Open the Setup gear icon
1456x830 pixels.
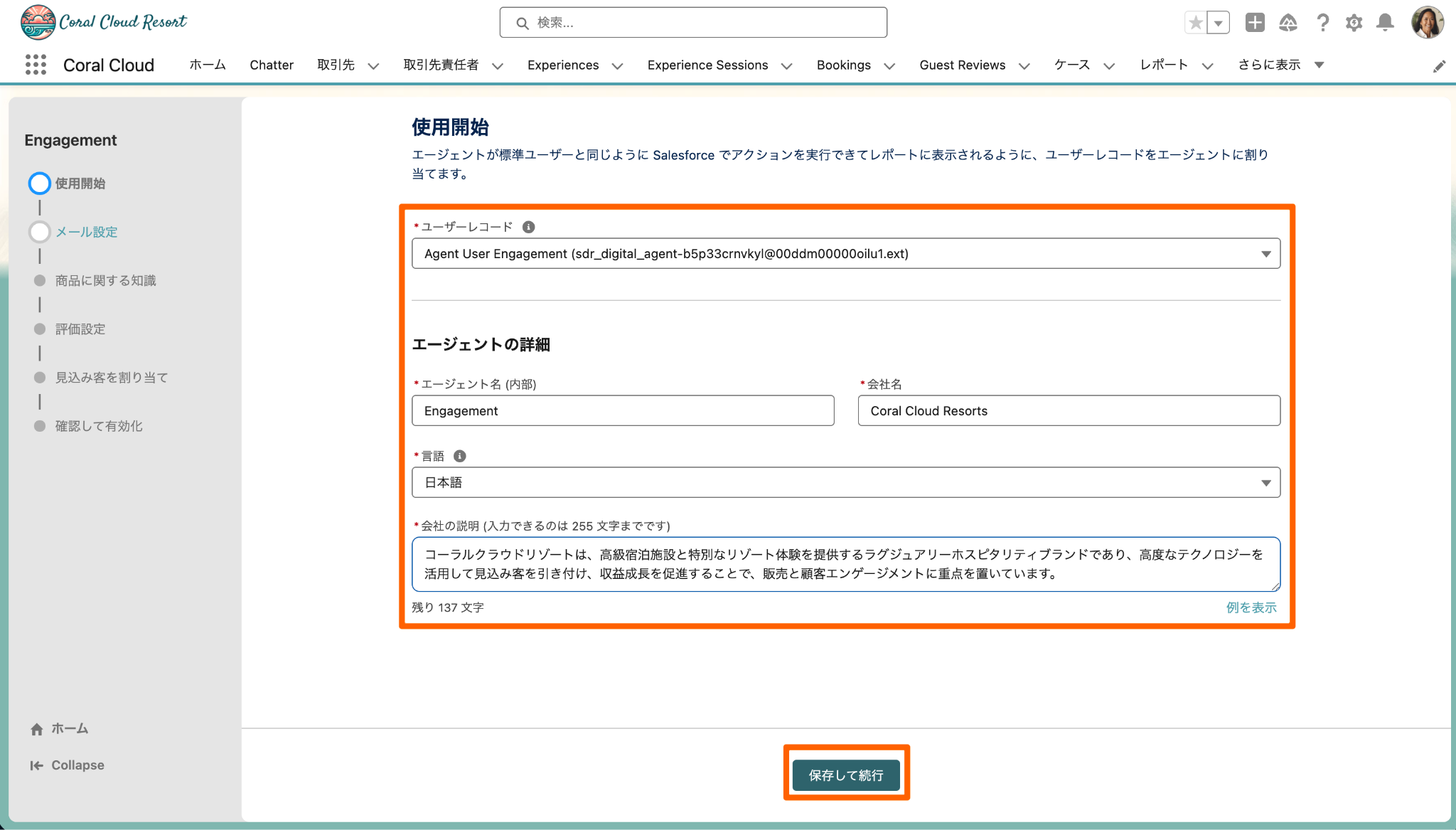tap(1354, 23)
